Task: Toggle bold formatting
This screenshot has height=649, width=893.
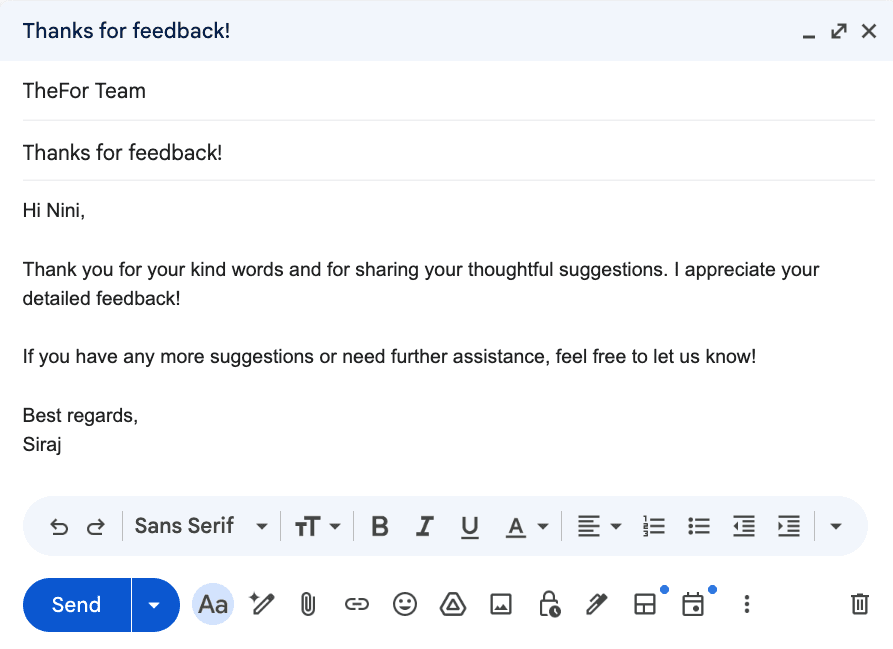Action: coord(379,526)
